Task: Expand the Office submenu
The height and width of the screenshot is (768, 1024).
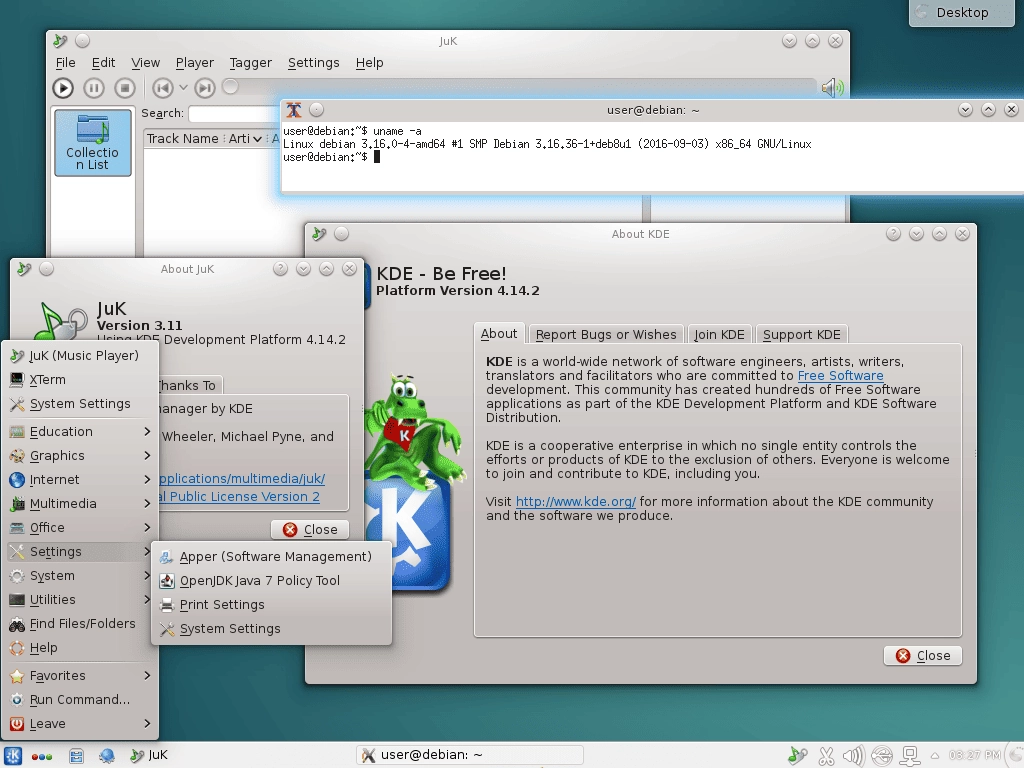Action: (x=81, y=528)
